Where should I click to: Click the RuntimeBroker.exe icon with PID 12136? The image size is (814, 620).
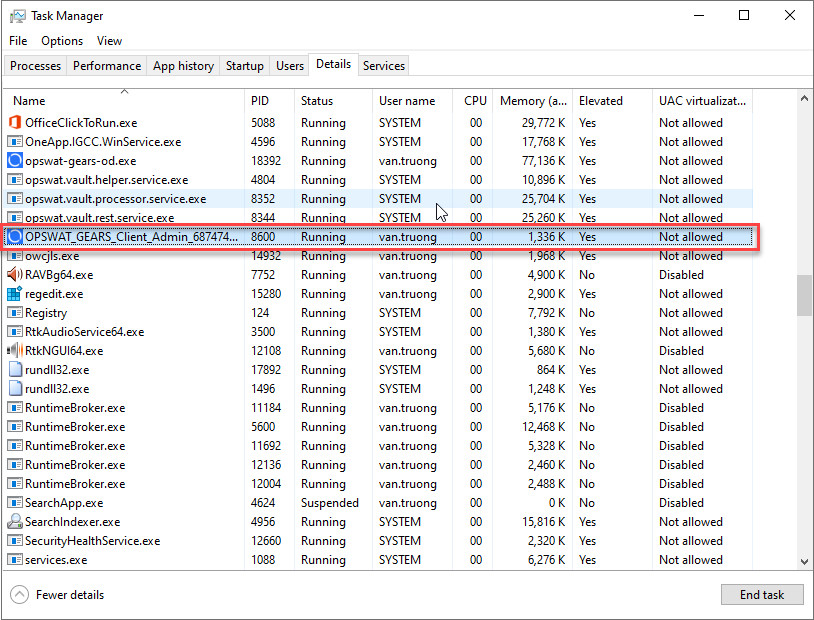click(x=15, y=465)
